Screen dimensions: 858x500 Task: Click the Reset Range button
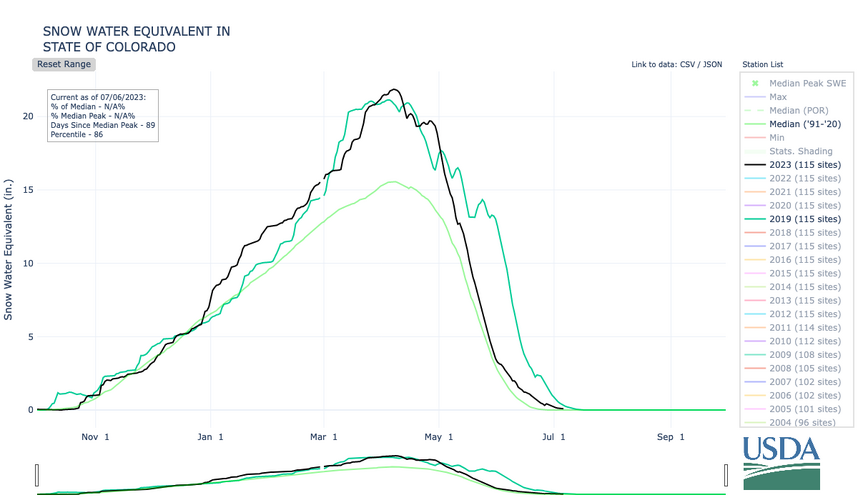(x=64, y=64)
